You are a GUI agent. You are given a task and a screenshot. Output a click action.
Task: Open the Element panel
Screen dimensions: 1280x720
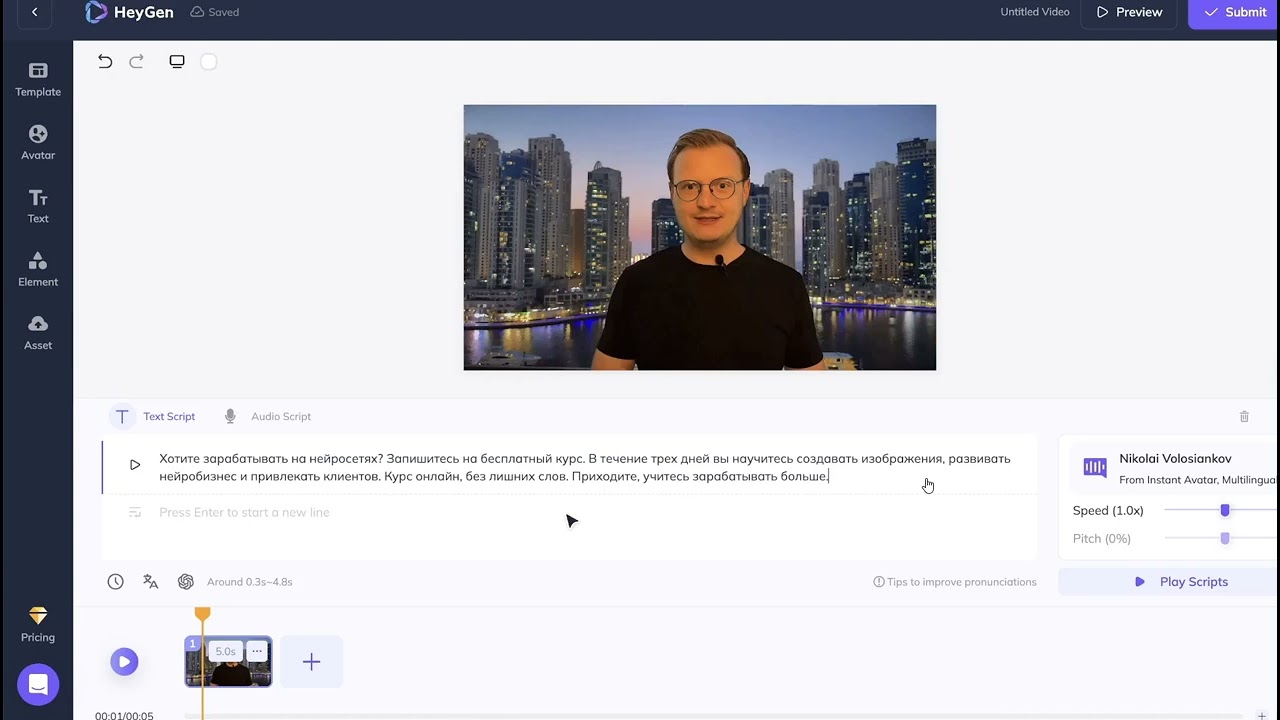coord(38,270)
